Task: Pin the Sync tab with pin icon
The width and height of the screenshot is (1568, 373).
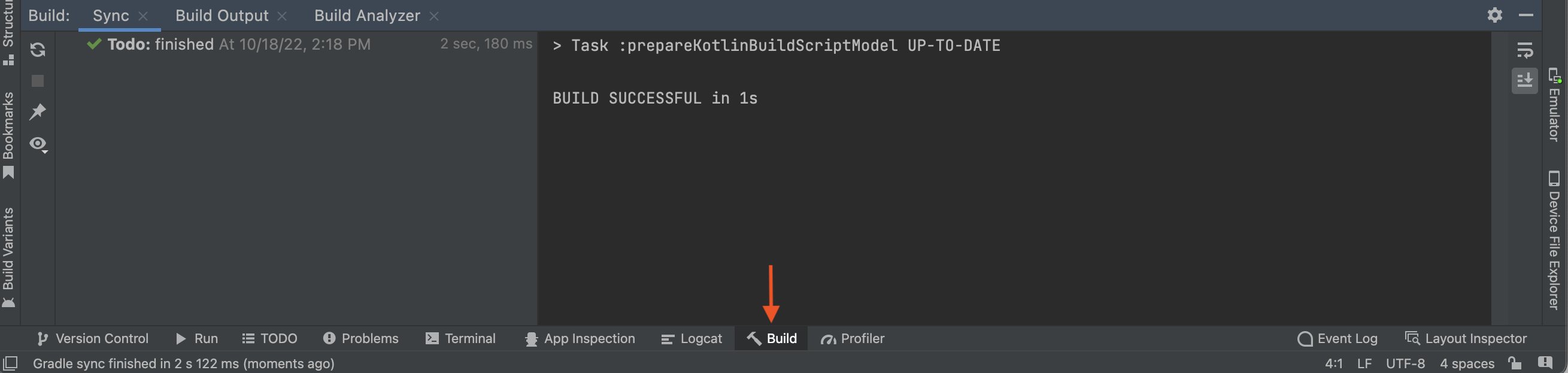Action: click(x=38, y=111)
